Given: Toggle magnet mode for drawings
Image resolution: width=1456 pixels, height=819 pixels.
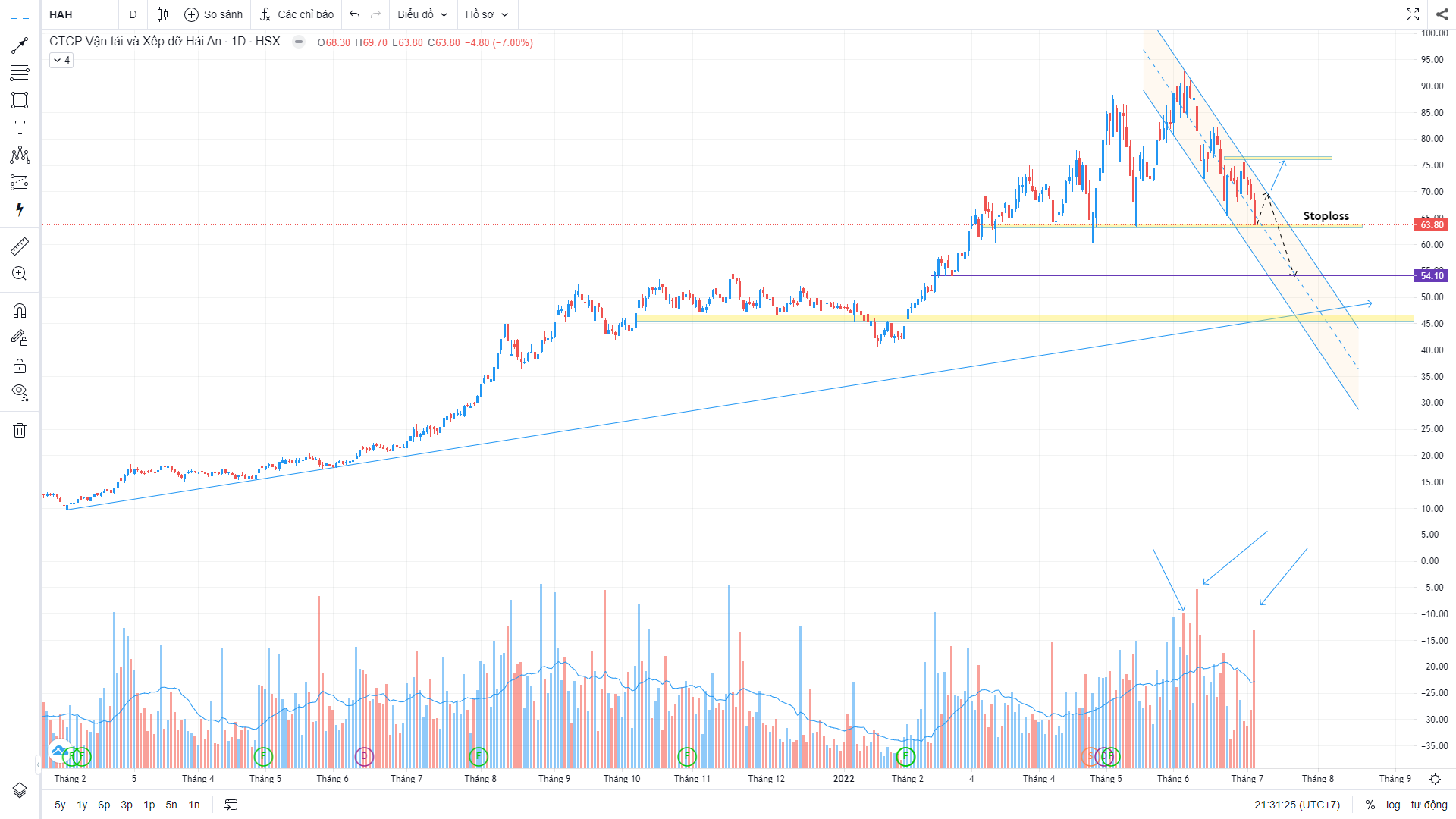Looking at the screenshot, I should click(x=20, y=311).
